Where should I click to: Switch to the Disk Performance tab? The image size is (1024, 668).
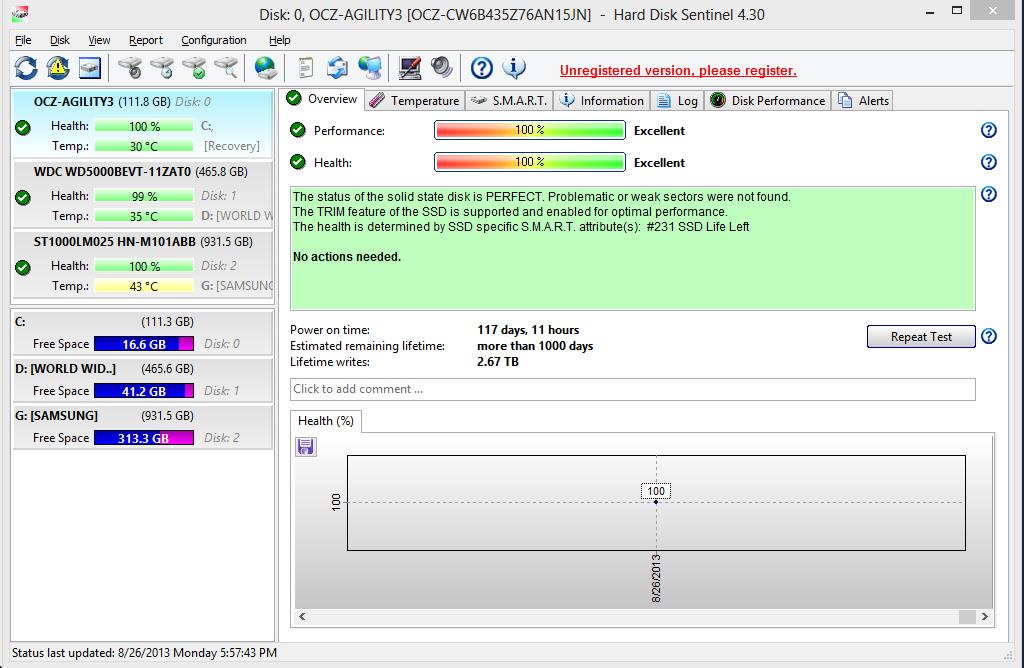pos(767,101)
